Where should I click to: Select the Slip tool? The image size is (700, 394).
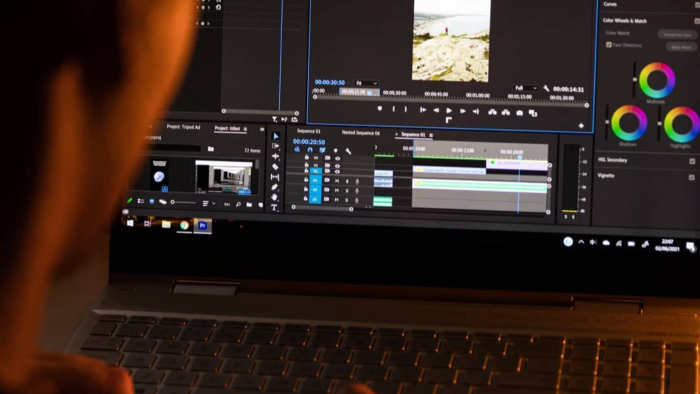pyautogui.click(x=275, y=177)
